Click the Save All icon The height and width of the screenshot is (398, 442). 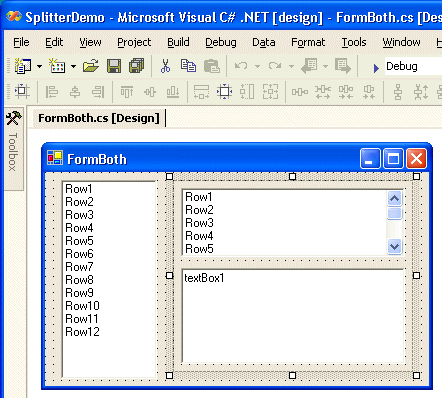click(136, 66)
